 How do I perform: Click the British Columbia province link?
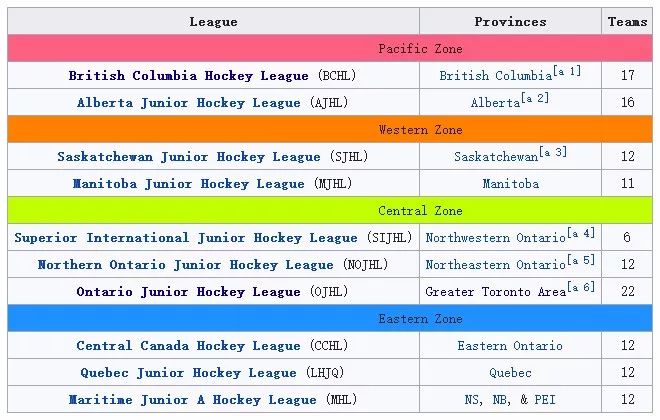(496, 76)
